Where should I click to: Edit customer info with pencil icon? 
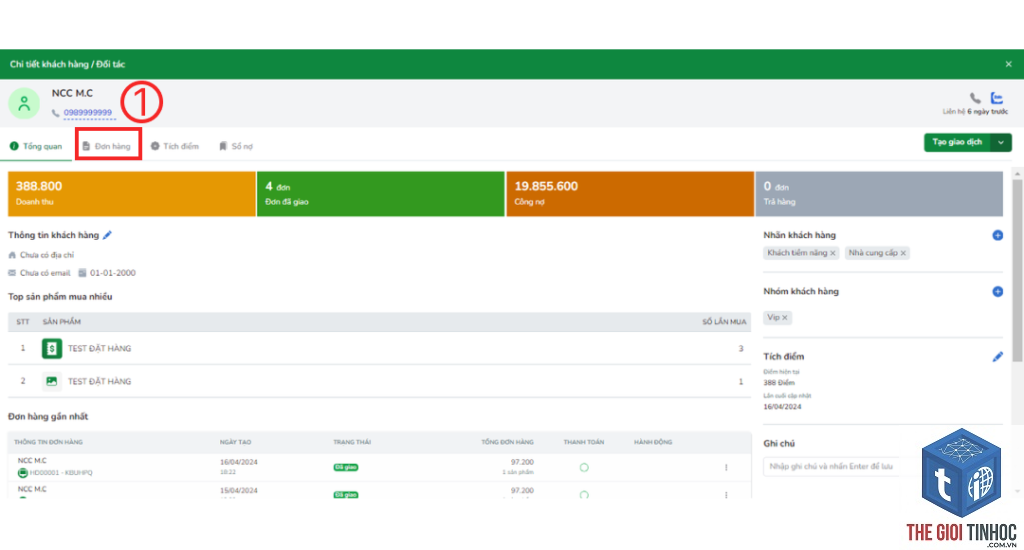tap(107, 235)
